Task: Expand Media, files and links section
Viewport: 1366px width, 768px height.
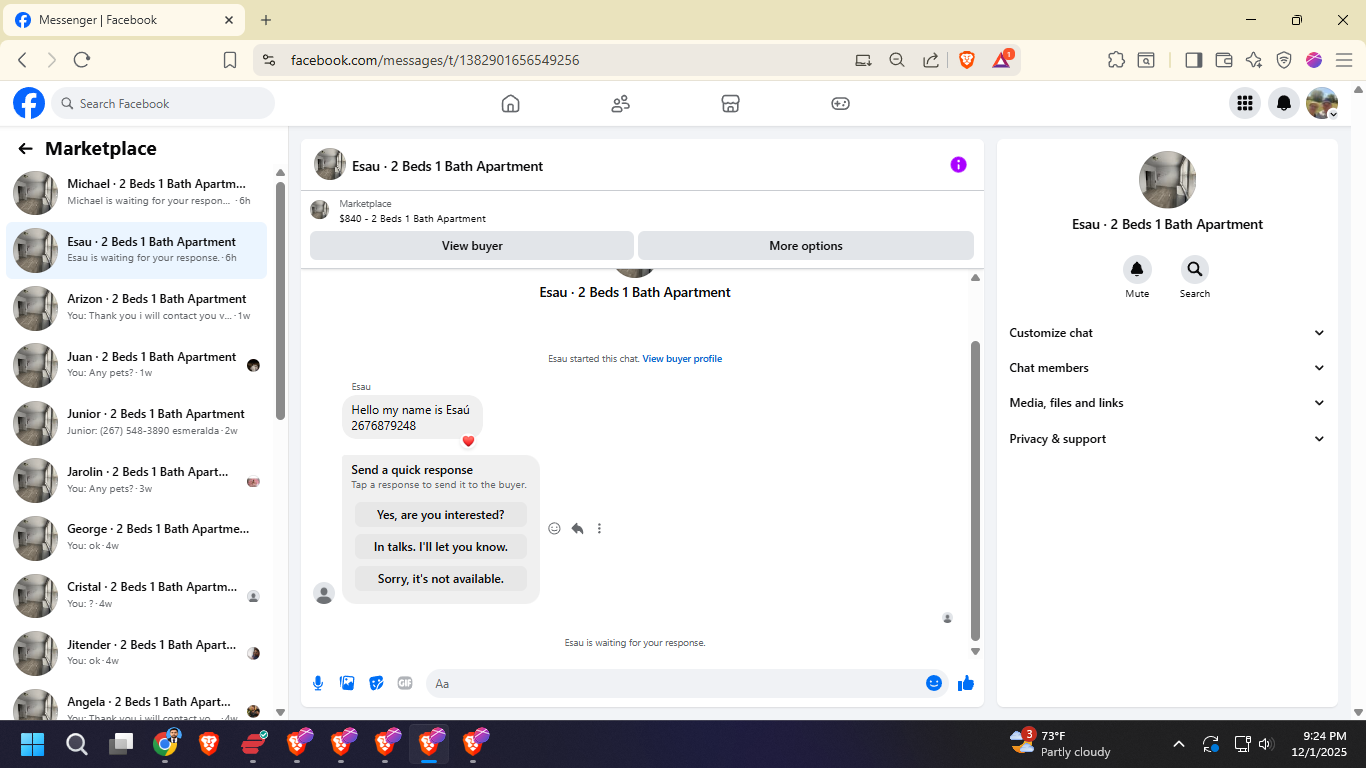Action: coord(1167,403)
